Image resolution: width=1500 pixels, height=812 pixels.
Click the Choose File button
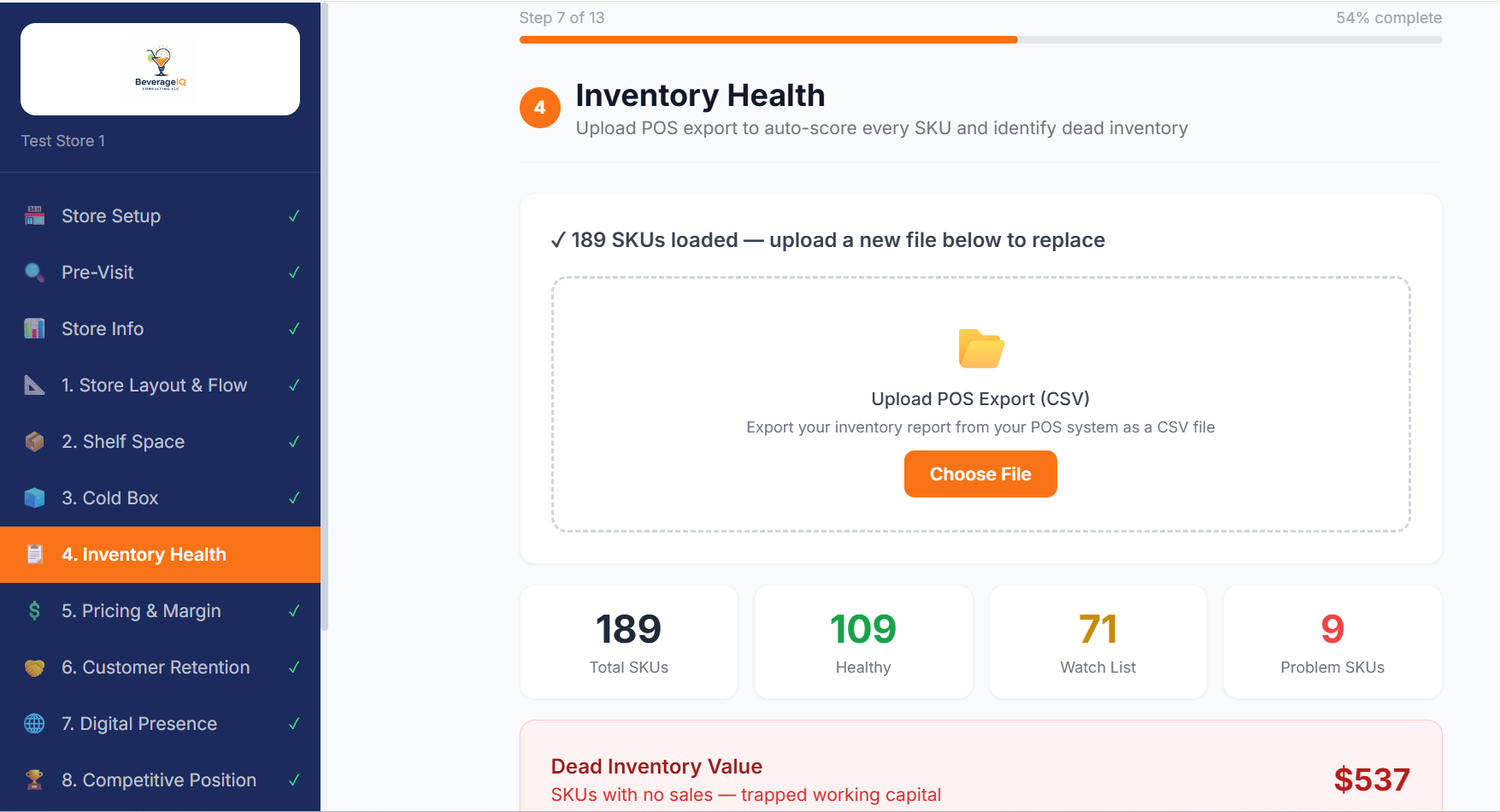click(979, 474)
